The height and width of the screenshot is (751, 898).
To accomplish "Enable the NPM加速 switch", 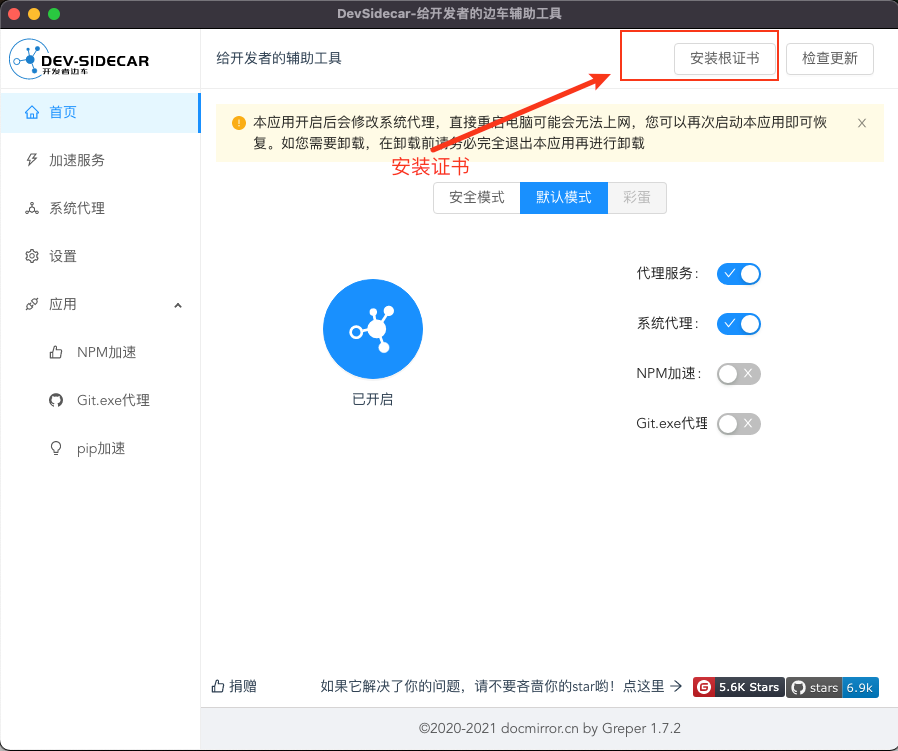I will pyautogui.click(x=739, y=373).
